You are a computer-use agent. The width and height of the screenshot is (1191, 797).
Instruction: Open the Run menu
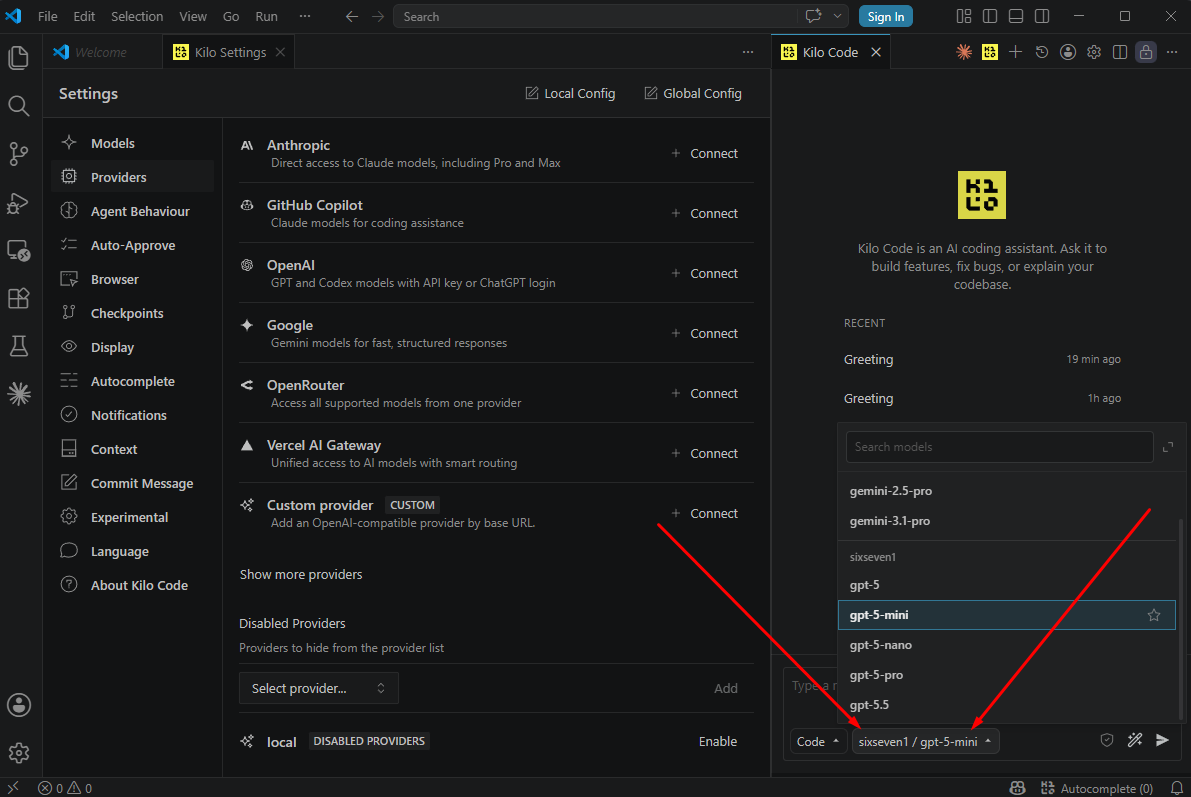pyautogui.click(x=266, y=16)
